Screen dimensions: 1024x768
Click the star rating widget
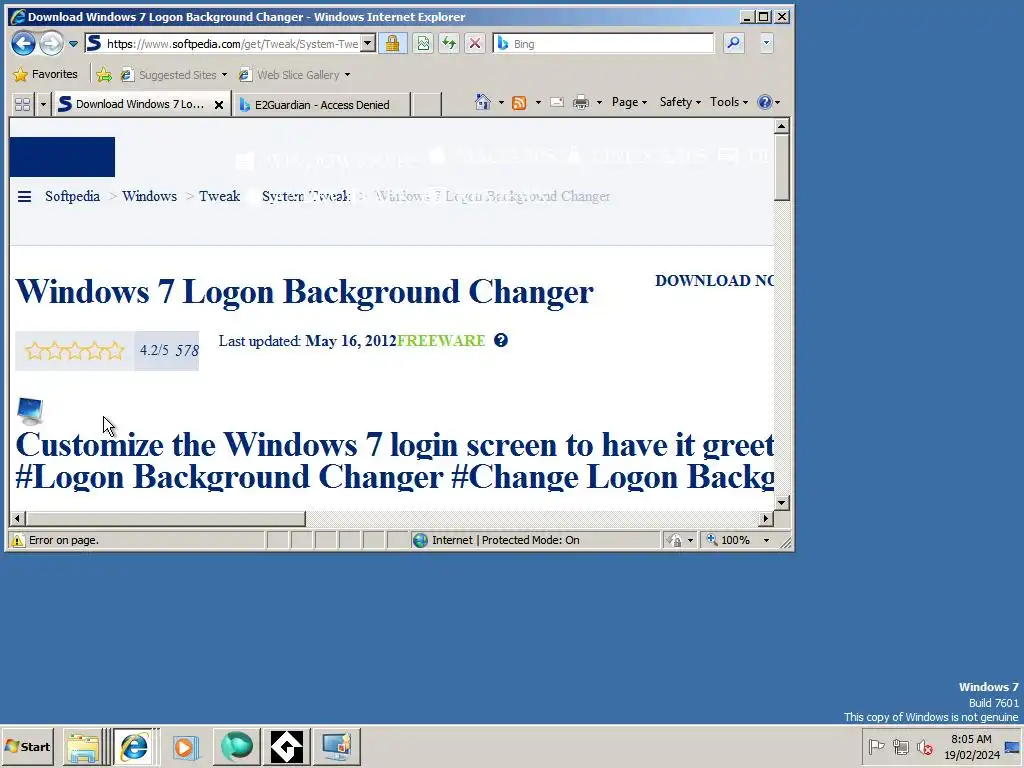74,351
